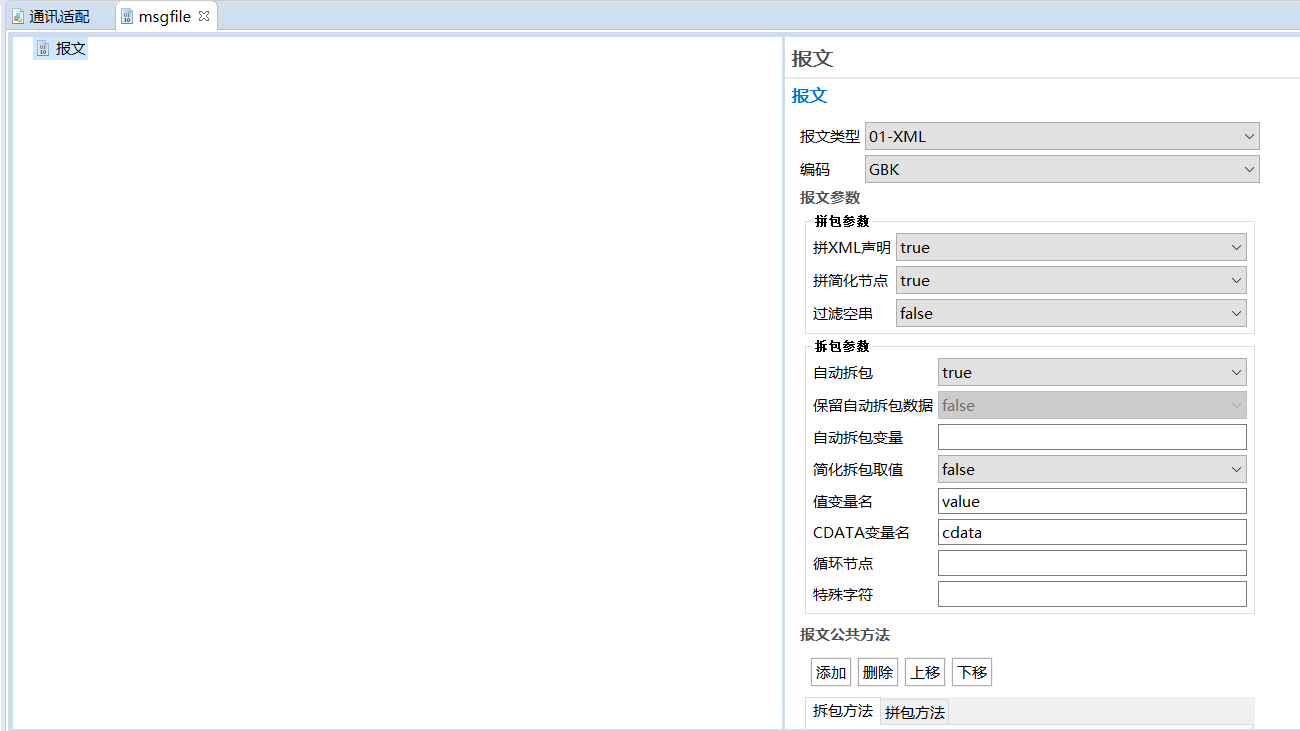The width and height of the screenshot is (1300, 731).
Task: Click the 自动拆包变量 input field
Action: click(1091, 437)
